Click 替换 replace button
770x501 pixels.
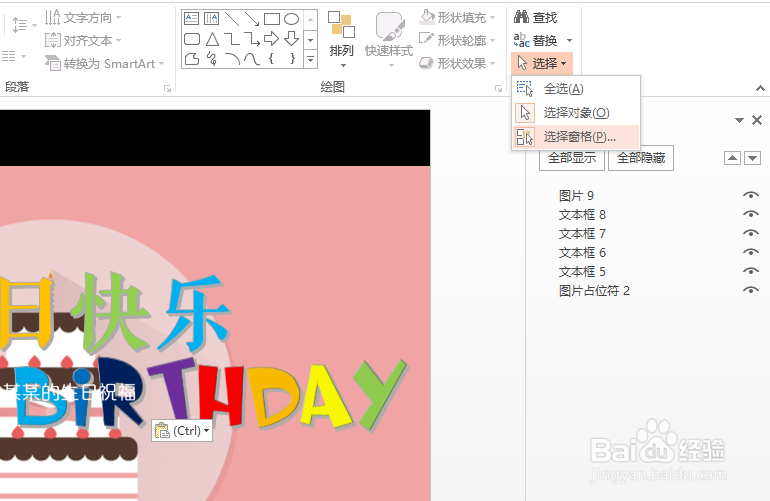[536, 40]
